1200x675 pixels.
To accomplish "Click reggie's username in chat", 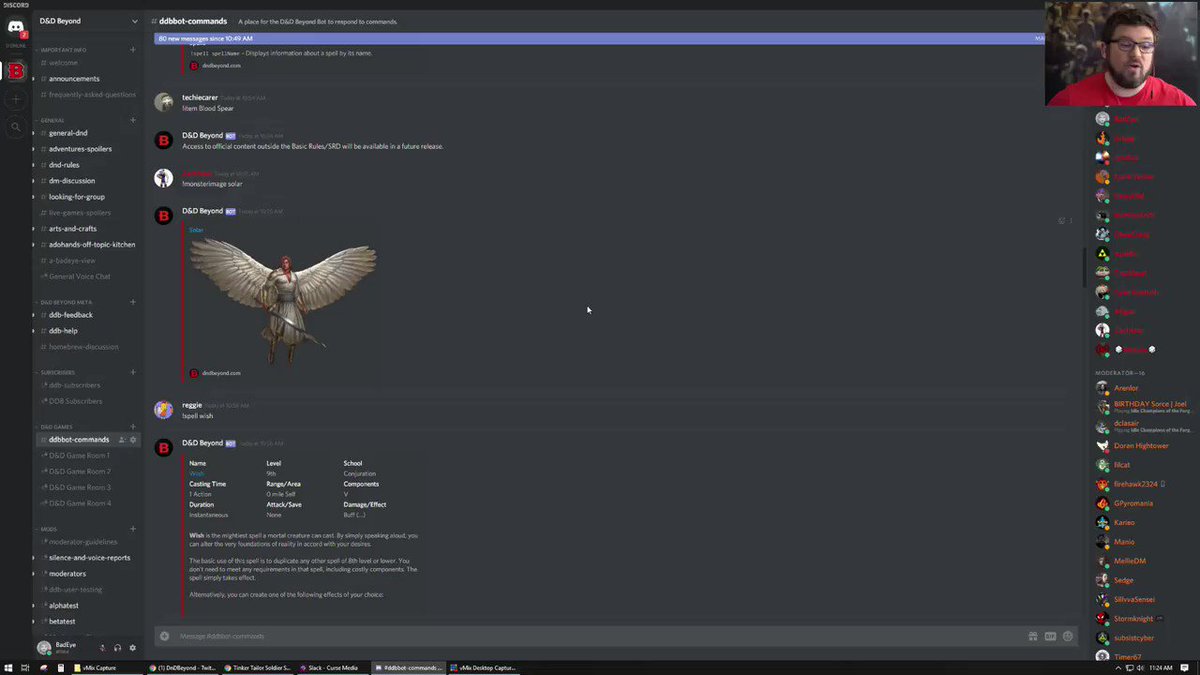I will 191,405.
